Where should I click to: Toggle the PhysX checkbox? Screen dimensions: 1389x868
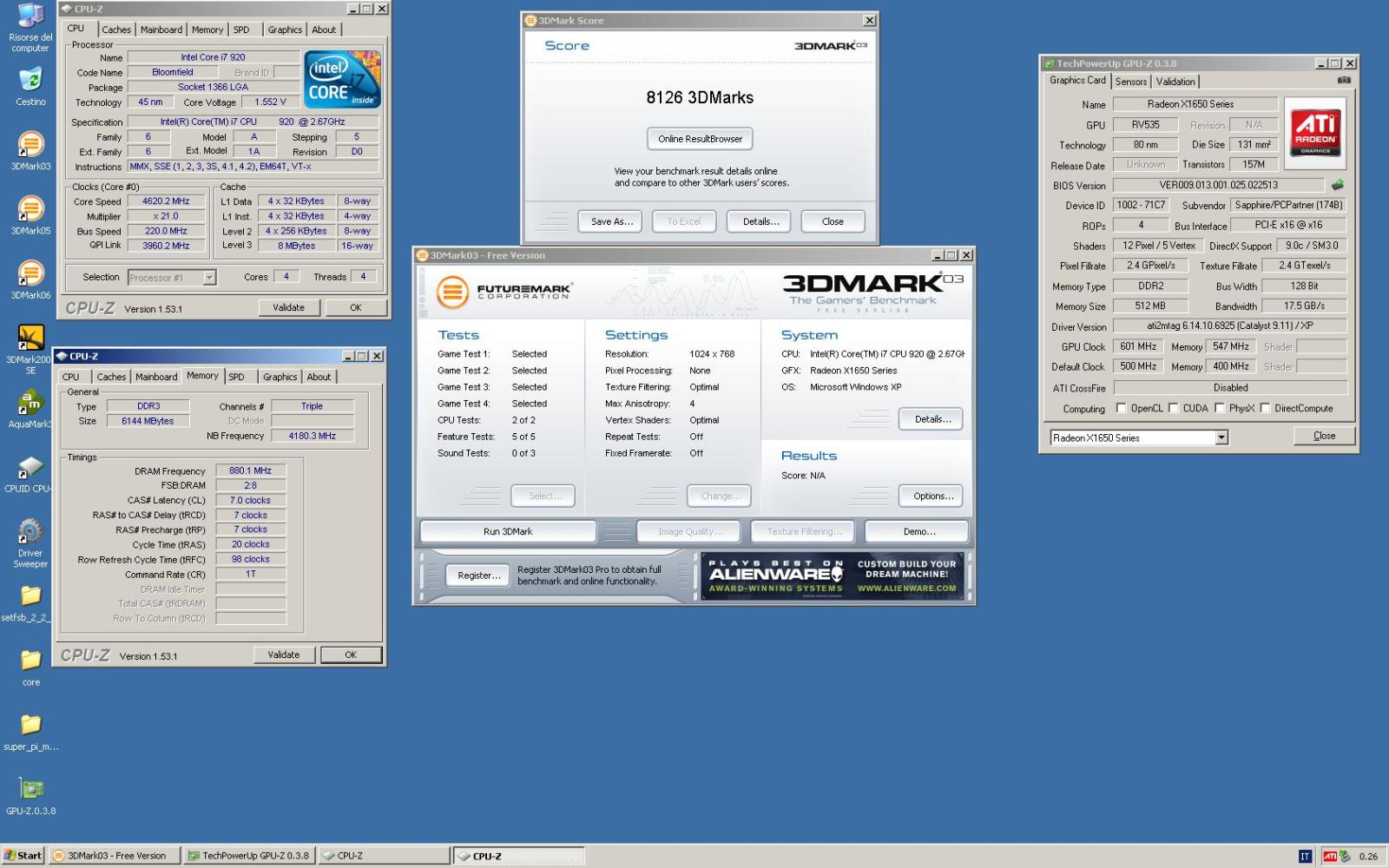coord(1220,408)
